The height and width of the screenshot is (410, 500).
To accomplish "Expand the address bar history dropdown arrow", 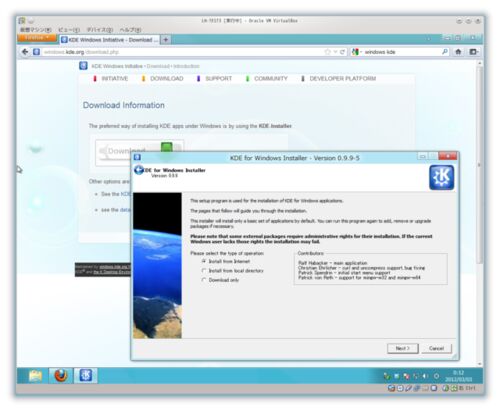I will 335,52.
